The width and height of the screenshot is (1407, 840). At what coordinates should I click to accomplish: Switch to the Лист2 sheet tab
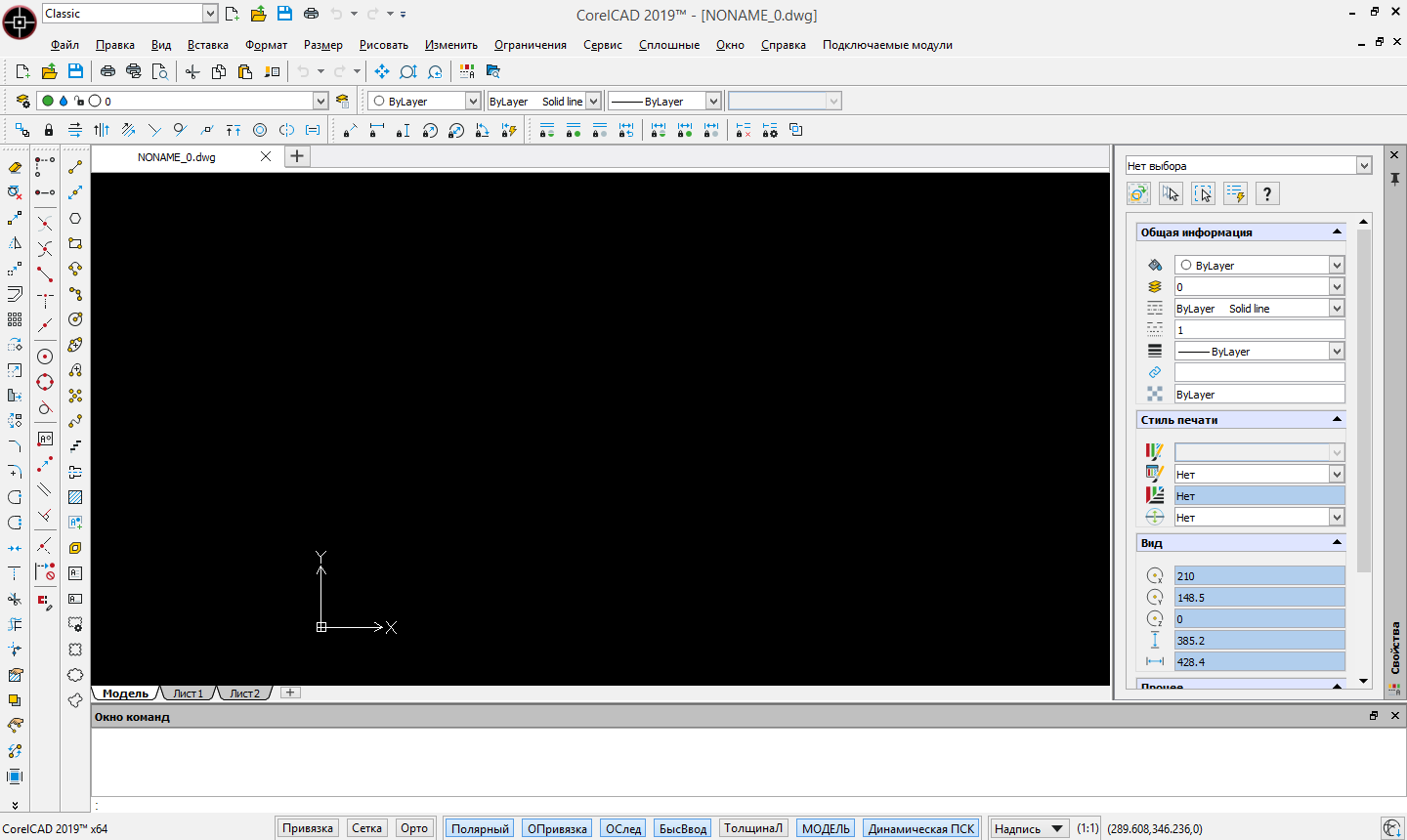[x=244, y=693]
